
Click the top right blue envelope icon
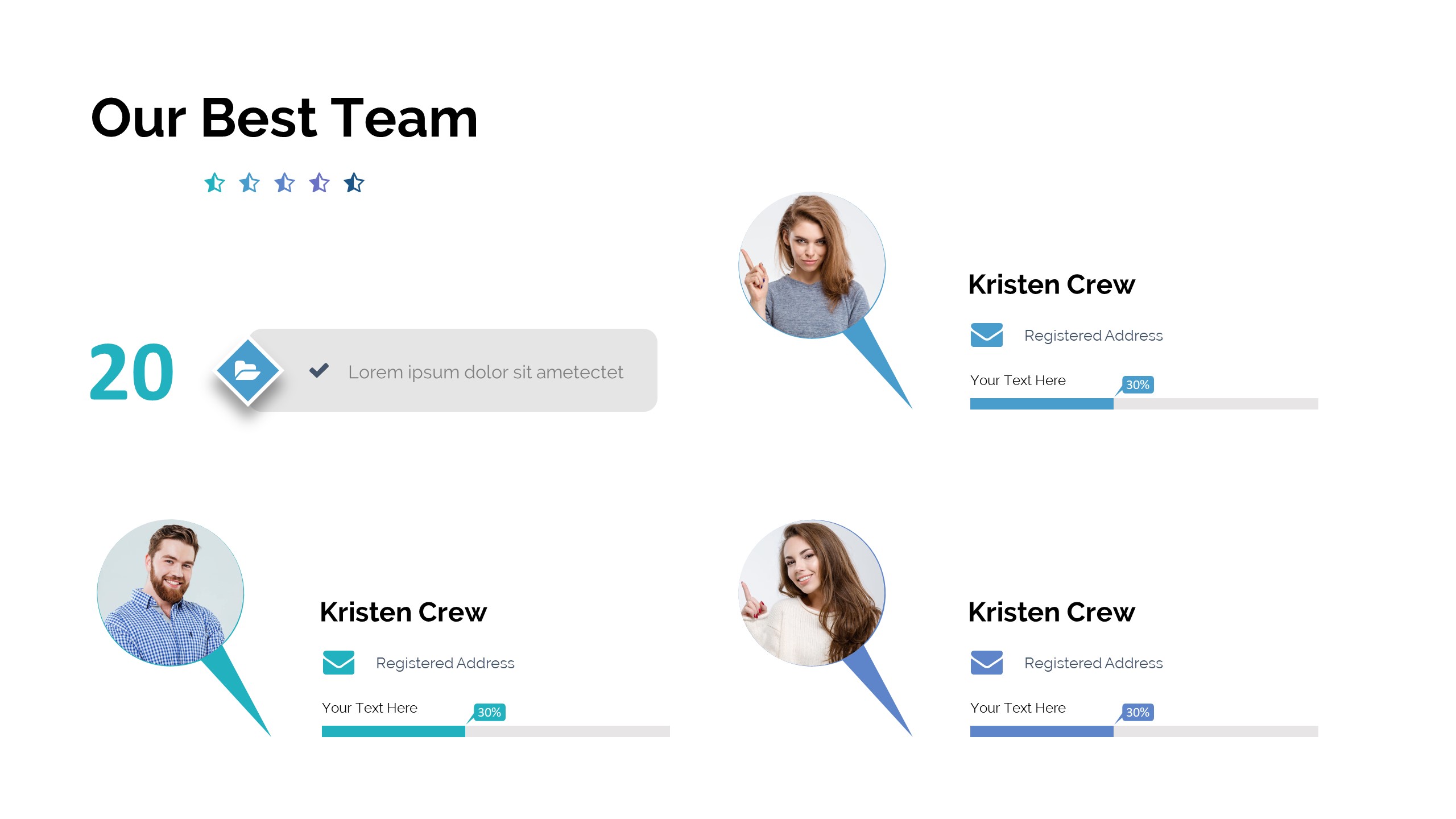point(986,335)
